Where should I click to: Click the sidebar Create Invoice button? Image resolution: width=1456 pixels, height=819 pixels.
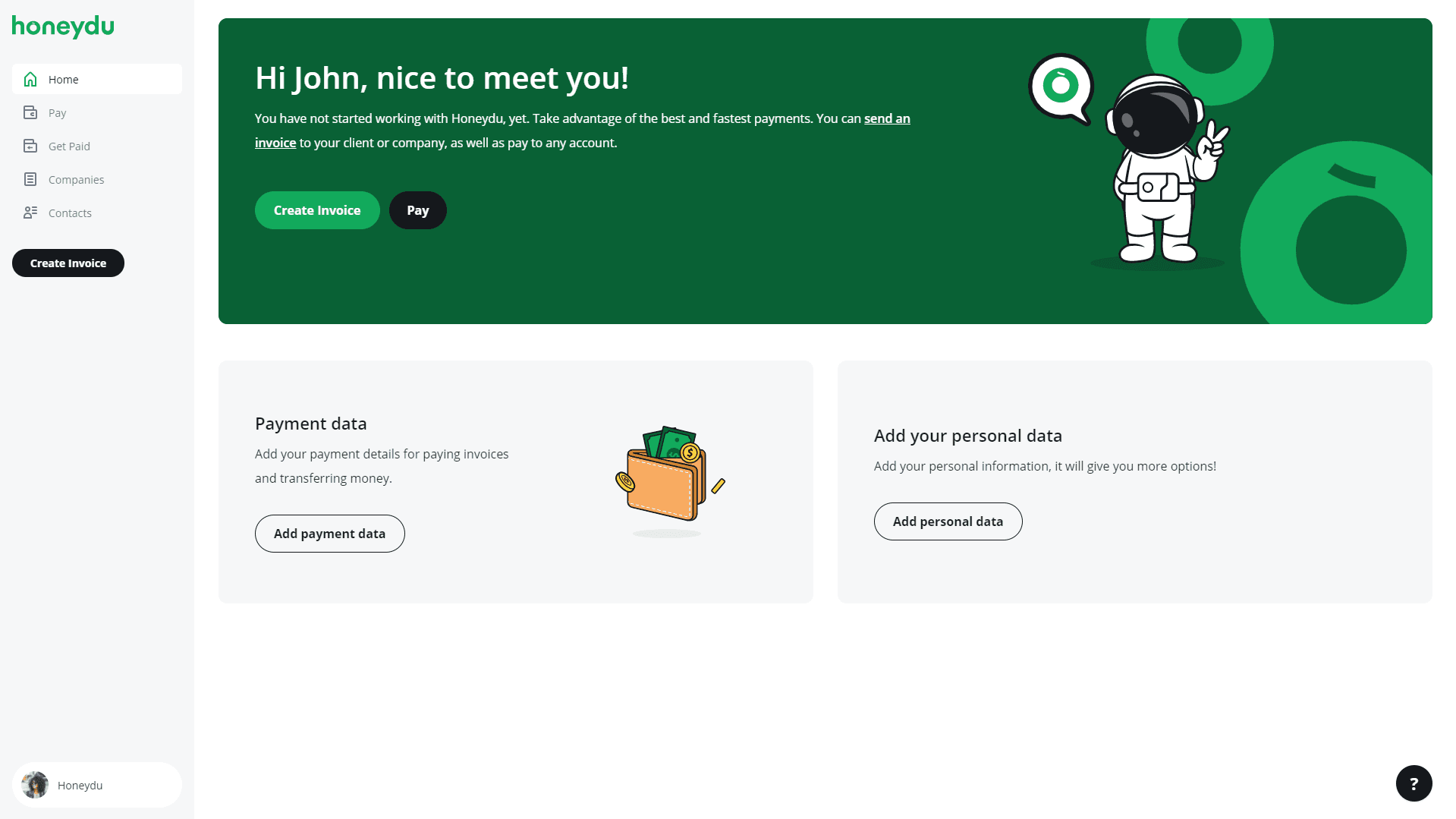coord(68,263)
